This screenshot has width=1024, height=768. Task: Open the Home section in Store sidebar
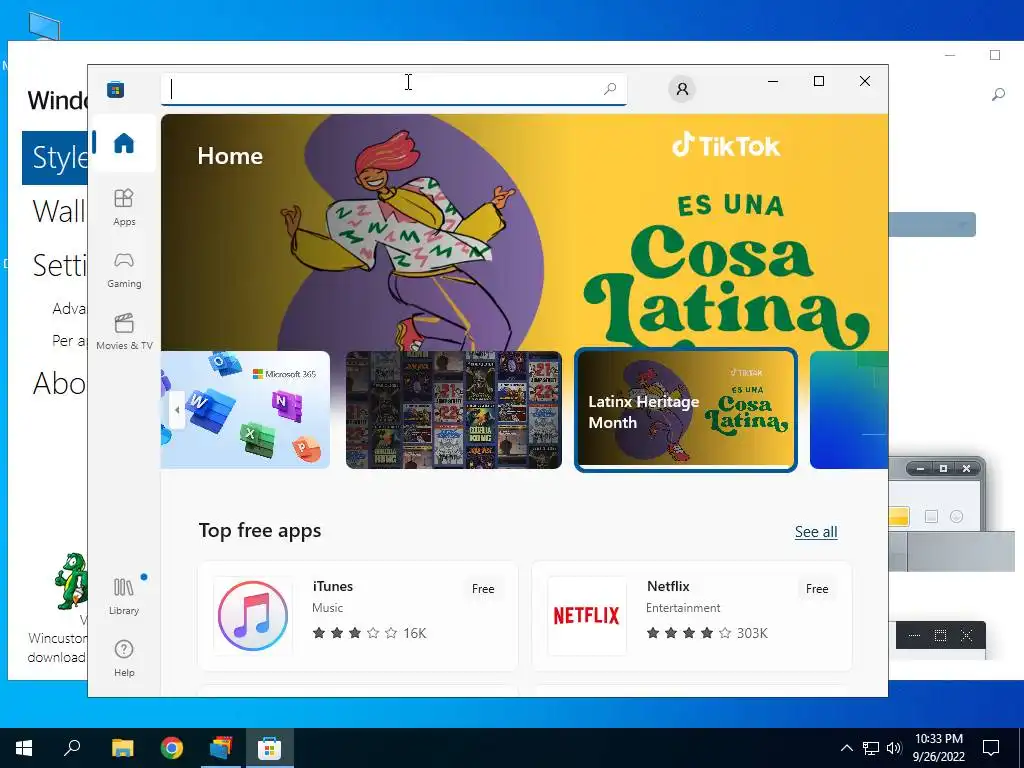[x=123, y=143]
